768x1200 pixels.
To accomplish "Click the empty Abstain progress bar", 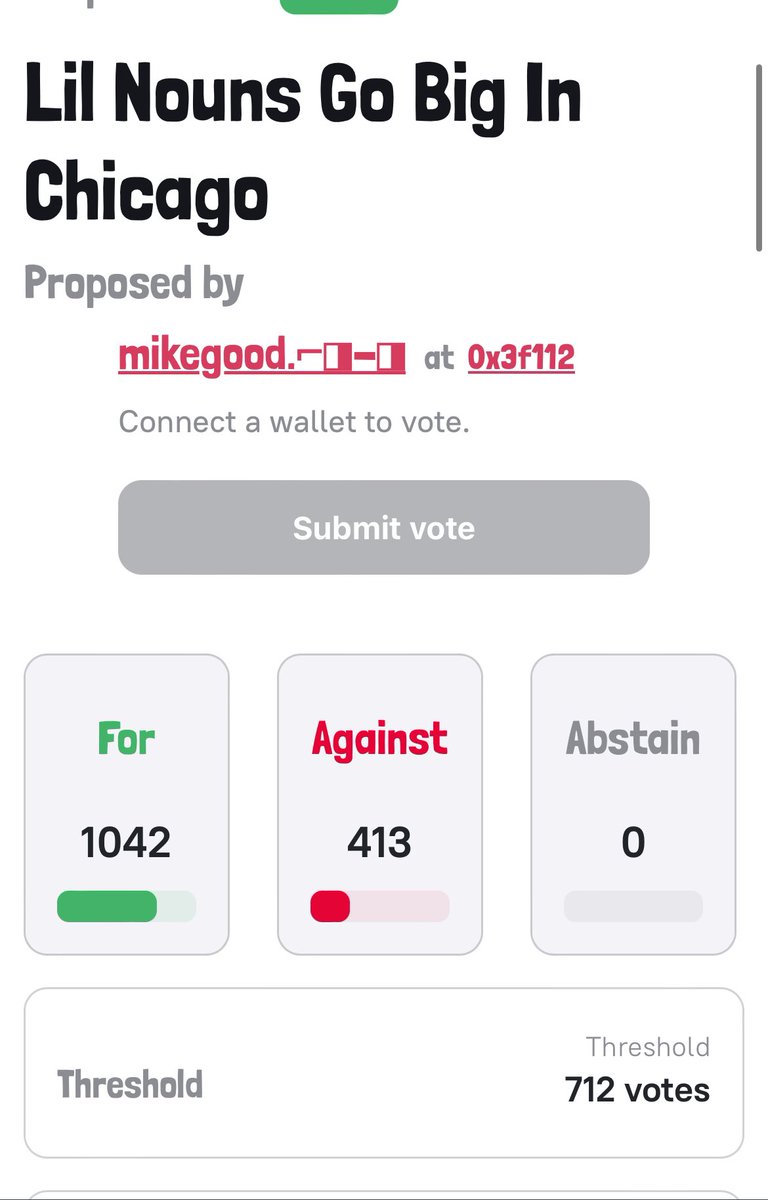I will tap(633, 906).
